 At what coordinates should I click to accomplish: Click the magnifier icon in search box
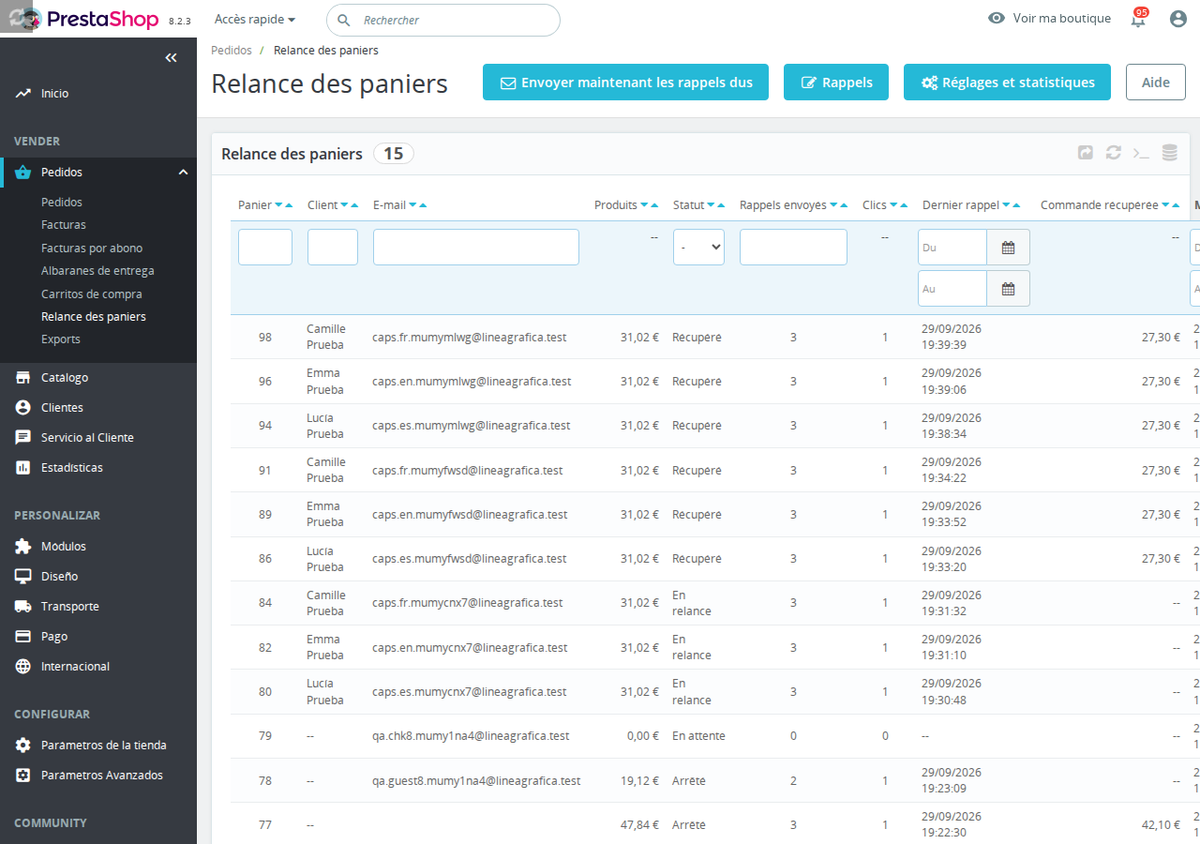click(x=344, y=20)
